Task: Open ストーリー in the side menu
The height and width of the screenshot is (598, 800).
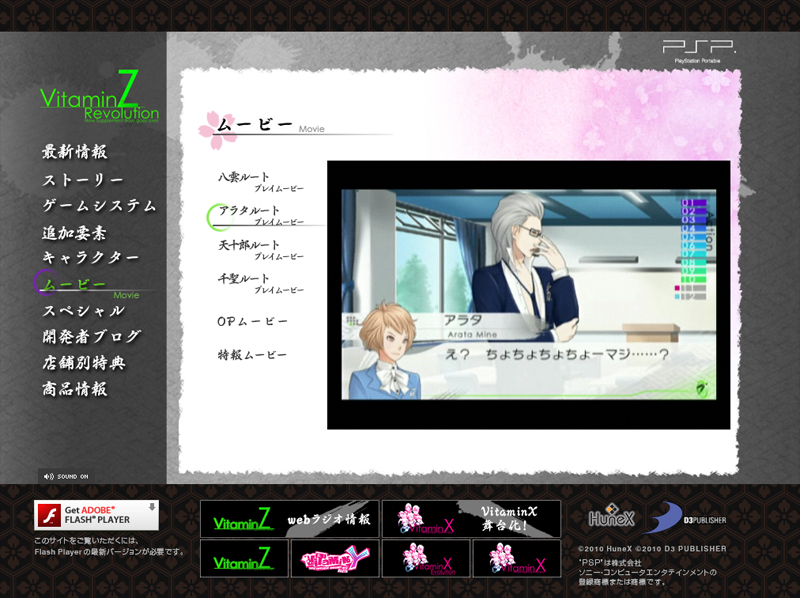Action: coord(83,180)
